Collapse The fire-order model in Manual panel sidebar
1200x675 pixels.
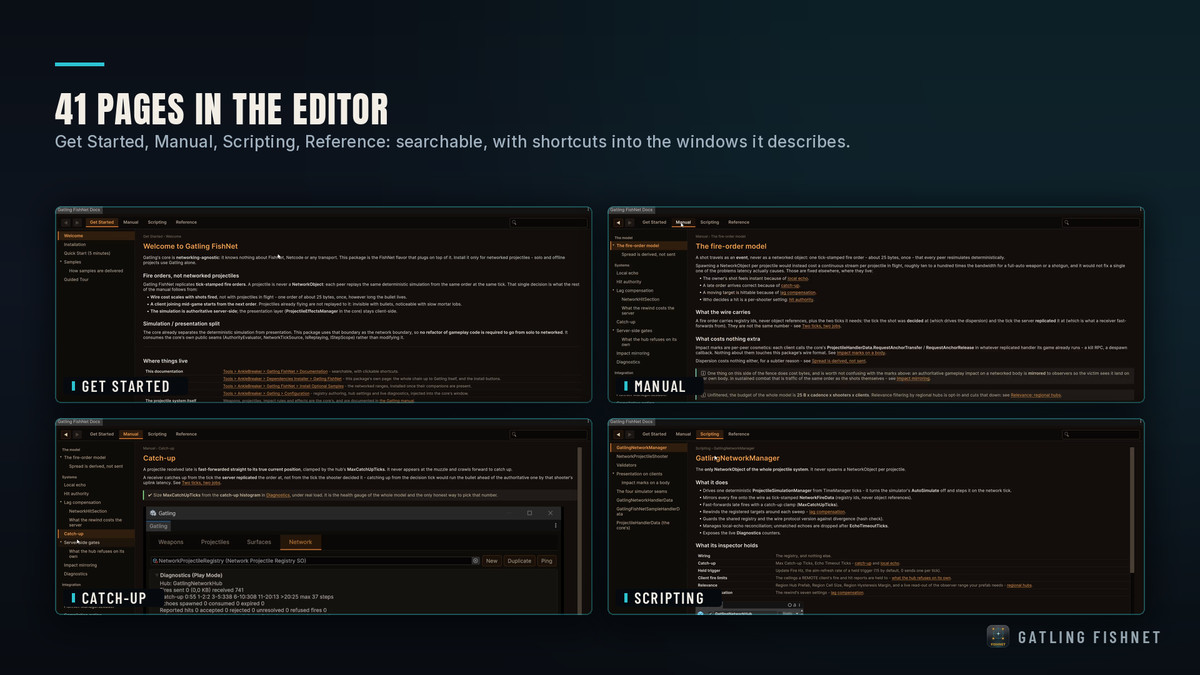tap(613, 245)
